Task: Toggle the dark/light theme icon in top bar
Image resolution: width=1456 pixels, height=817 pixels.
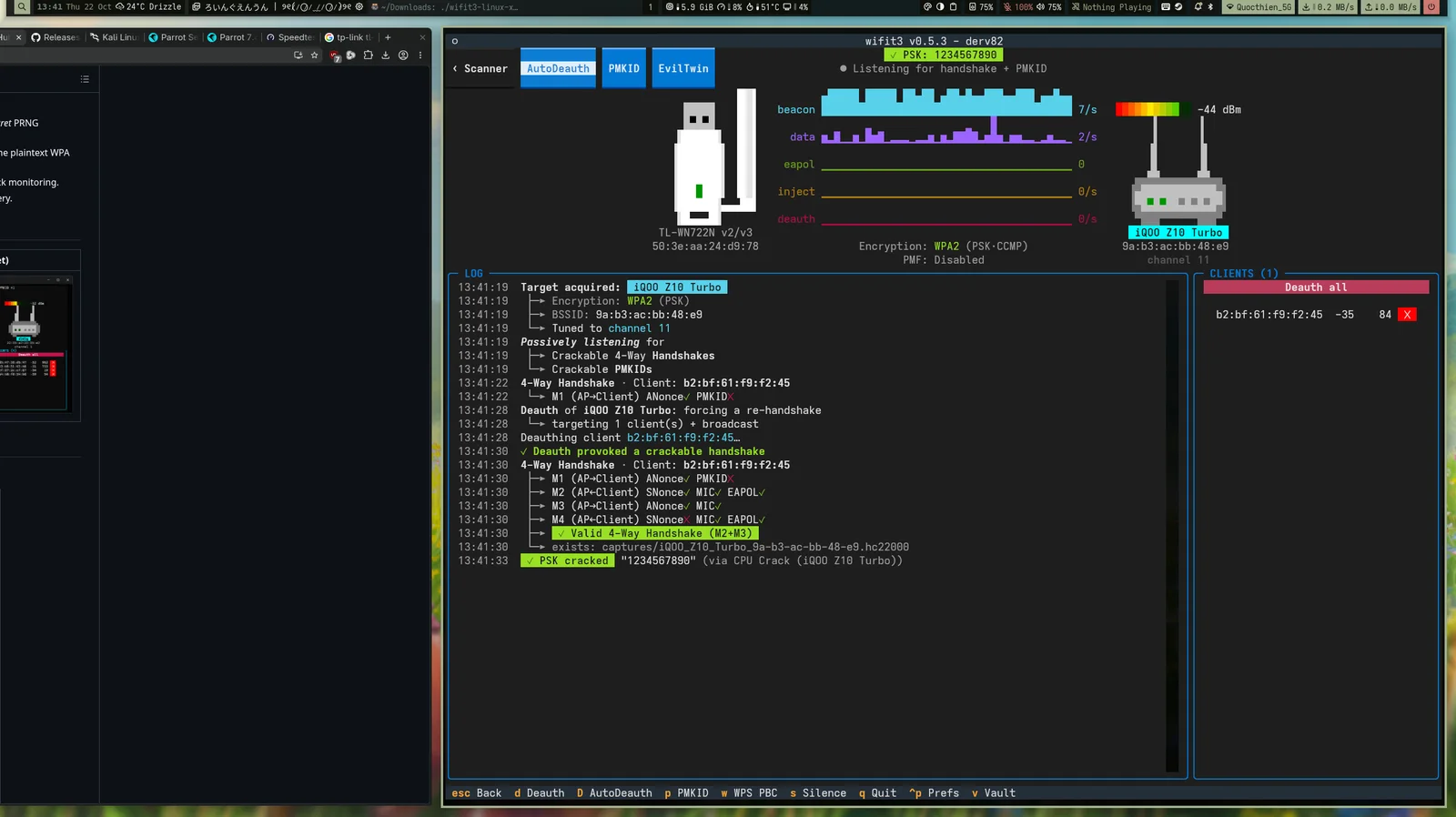Action: coord(940,6)
